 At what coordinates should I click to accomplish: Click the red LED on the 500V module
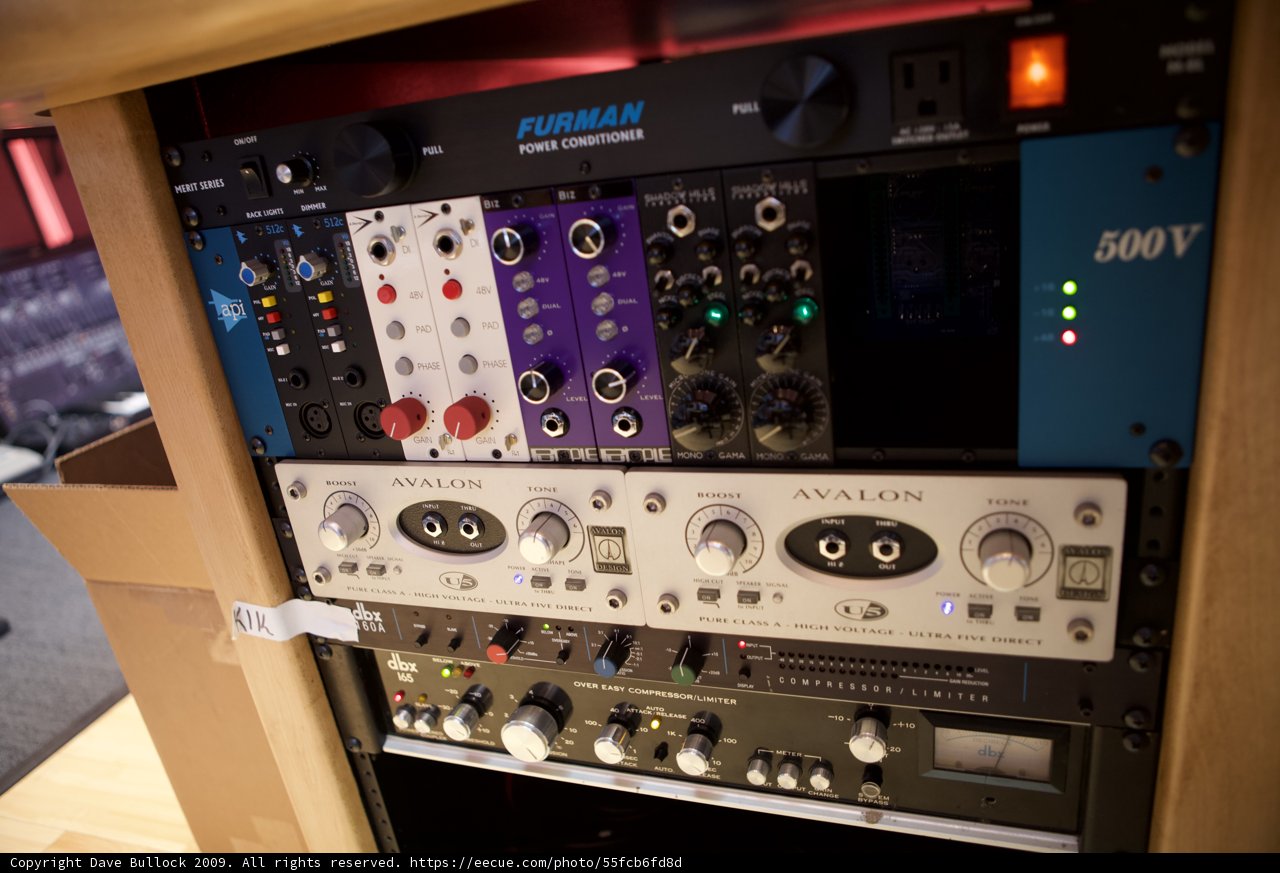(x=1069, y=337)
